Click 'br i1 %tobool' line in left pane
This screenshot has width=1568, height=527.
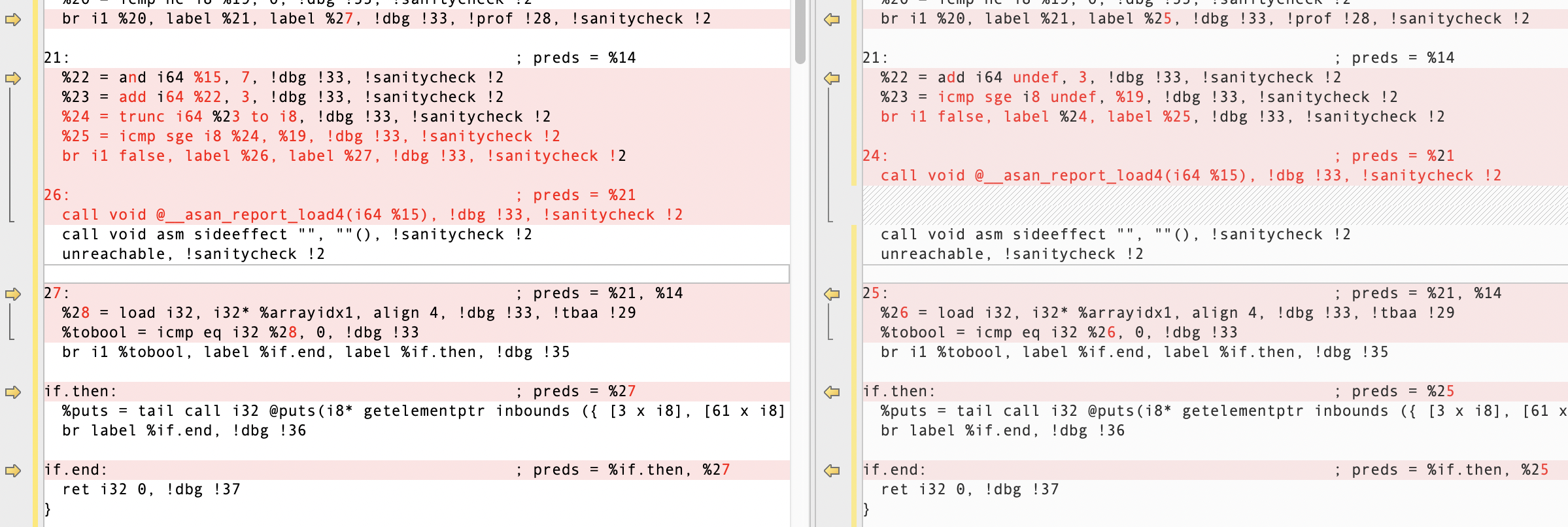316,352
